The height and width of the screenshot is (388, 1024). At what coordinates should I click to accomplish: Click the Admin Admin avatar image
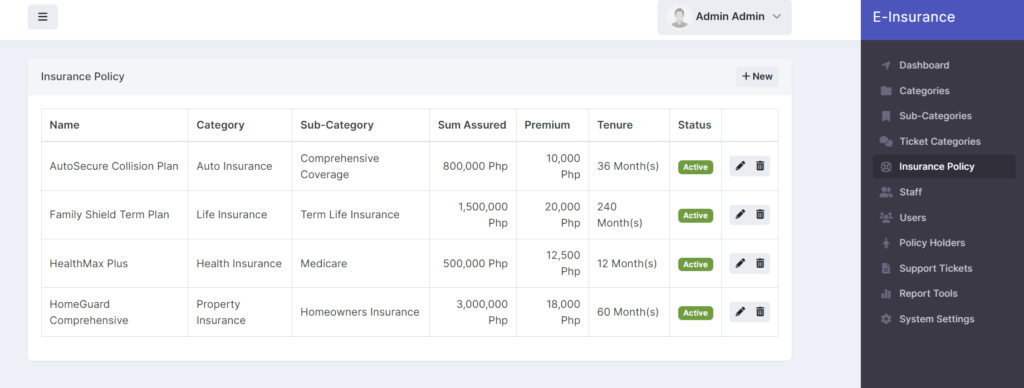click(x=679, y=17)
